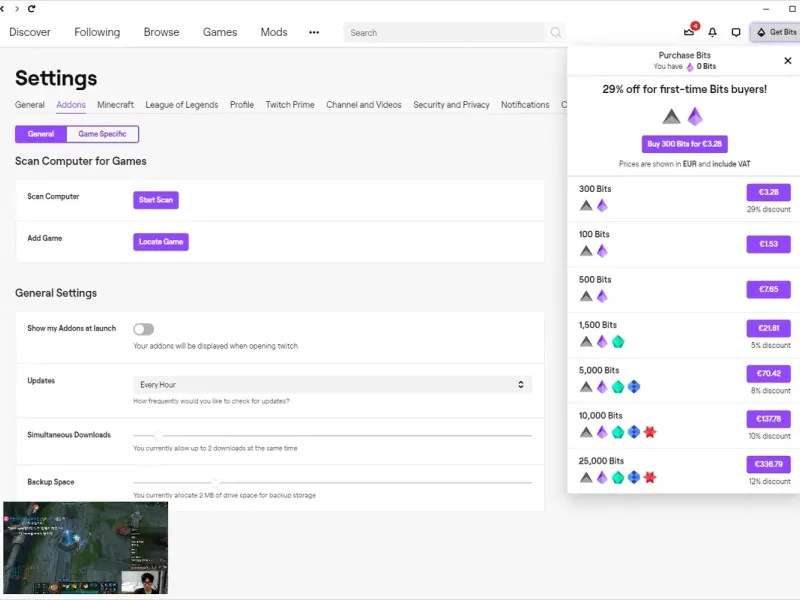
Task: Open the notifications bell icon
Action: pyautogui.click(x=712, y=32)
